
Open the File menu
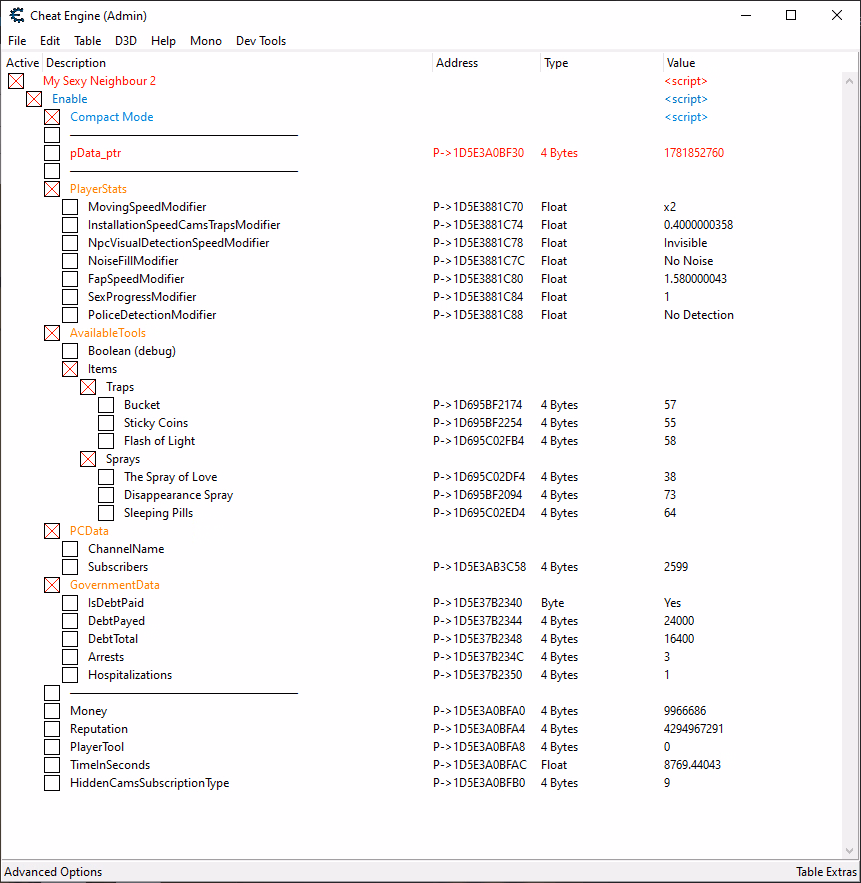pos(17,41)
